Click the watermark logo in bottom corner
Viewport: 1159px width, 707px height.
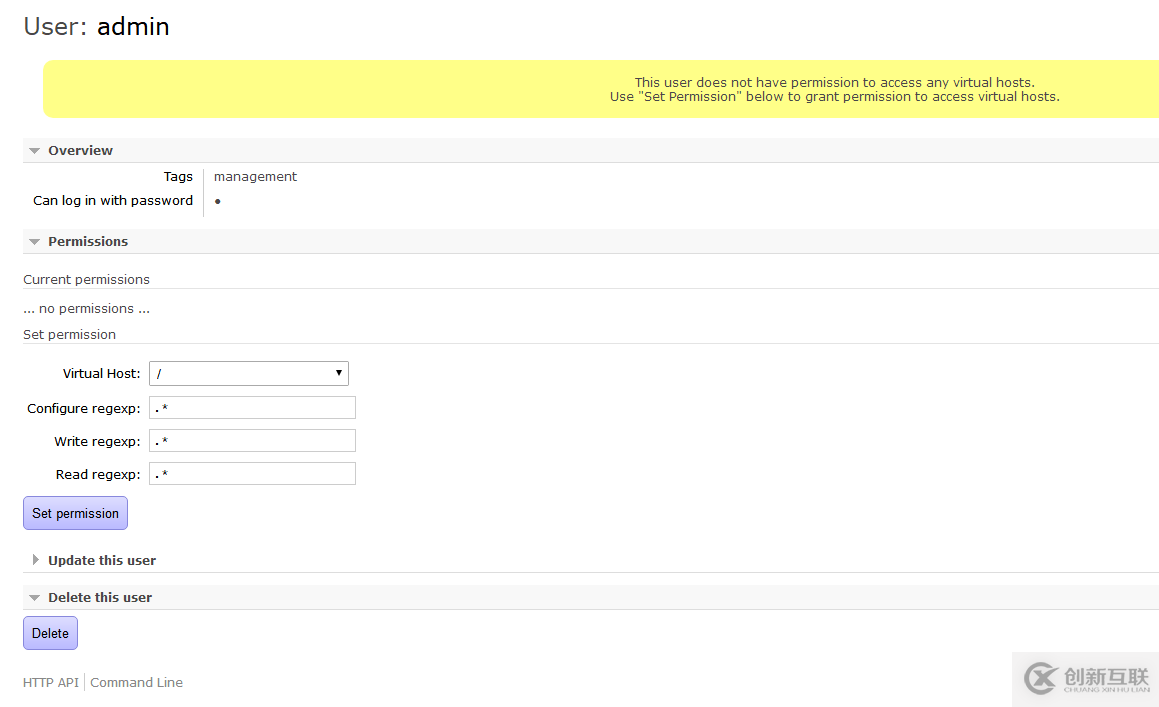(1086, 679)
